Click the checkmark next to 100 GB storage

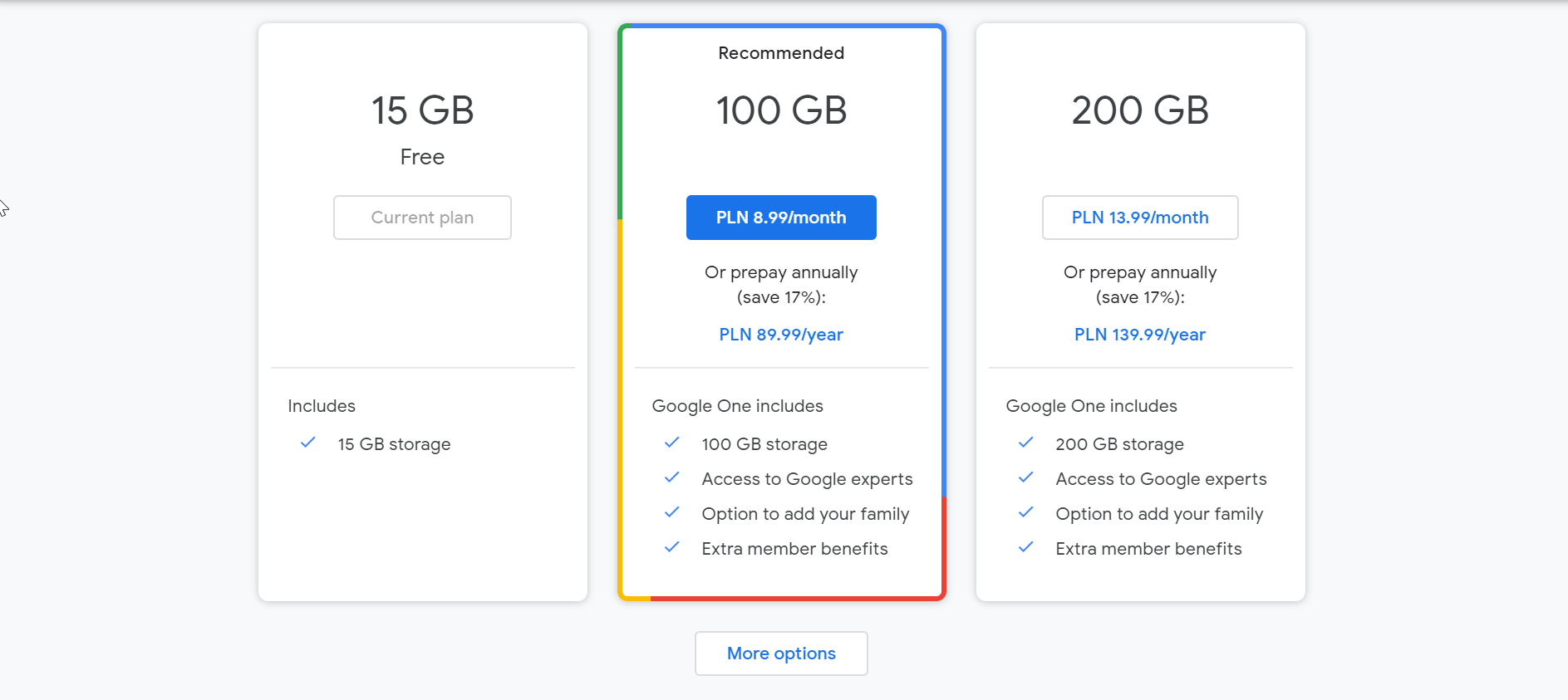671,443
